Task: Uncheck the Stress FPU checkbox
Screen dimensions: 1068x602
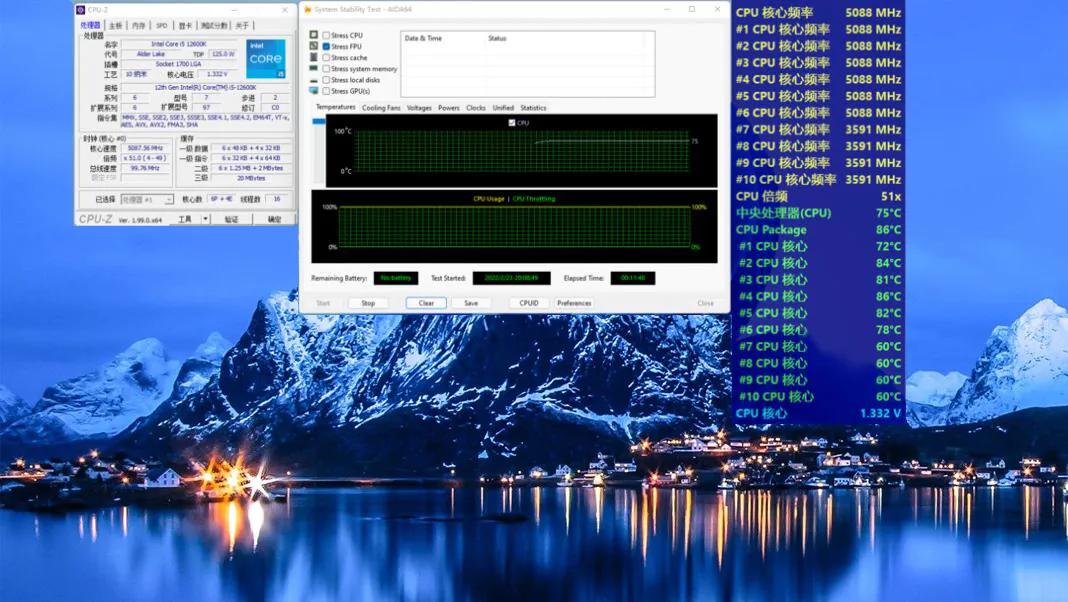Action: tap(326, 46)
